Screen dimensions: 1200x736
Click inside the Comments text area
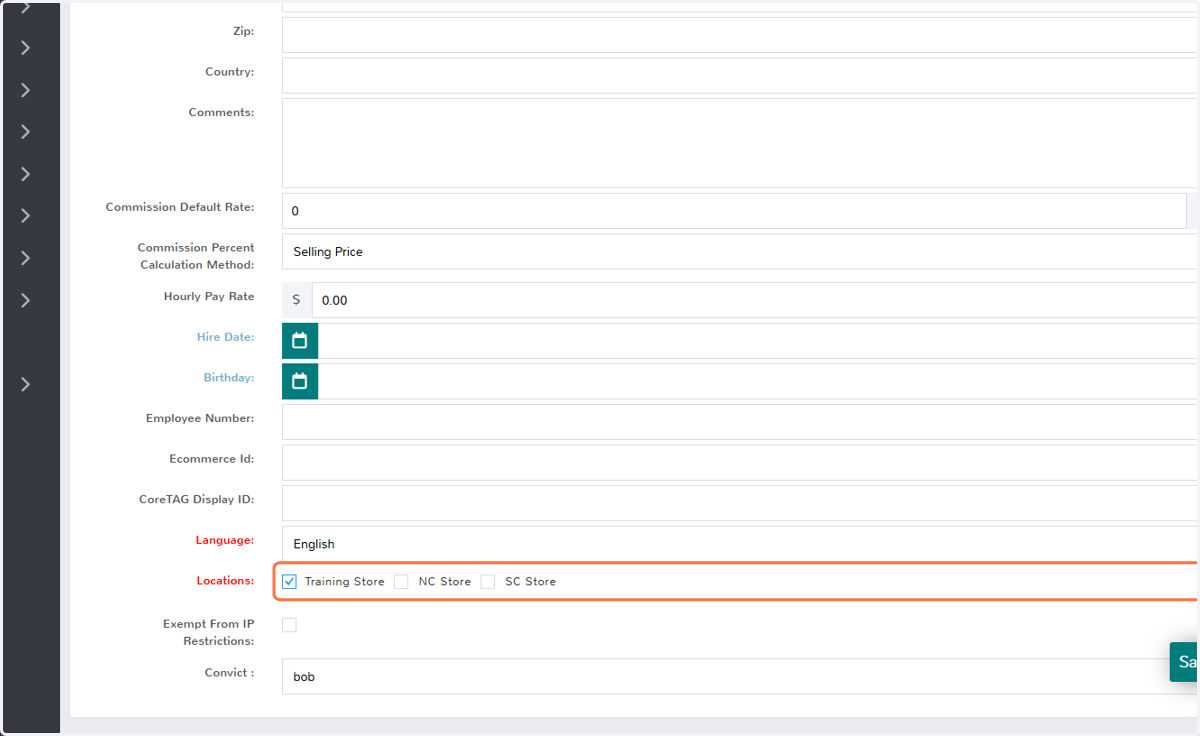[x=739, y=143]
